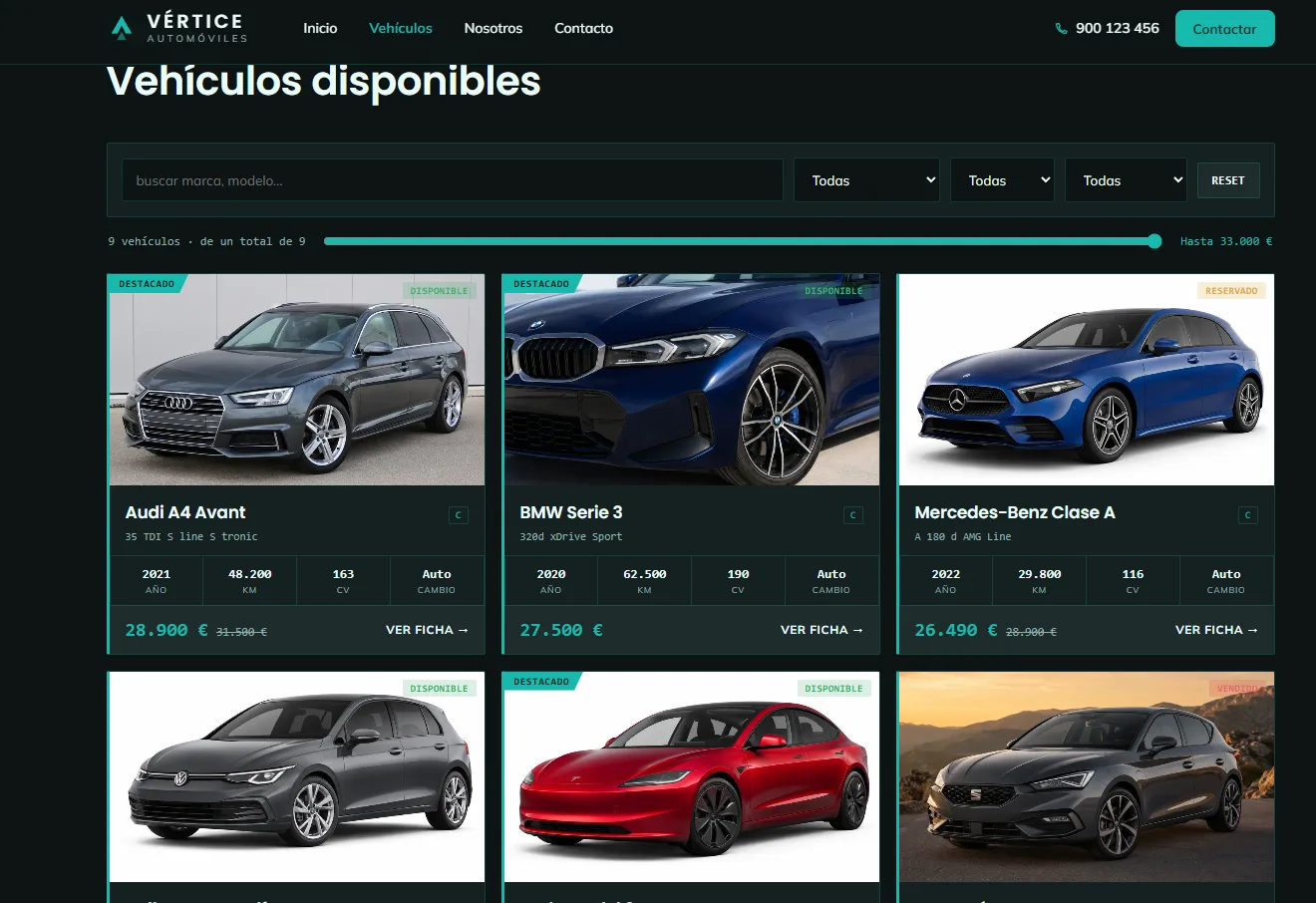Click the DISPONIBLE badge on the BMW card
This screenshot has height=903, width=1316.
(833, 291)
